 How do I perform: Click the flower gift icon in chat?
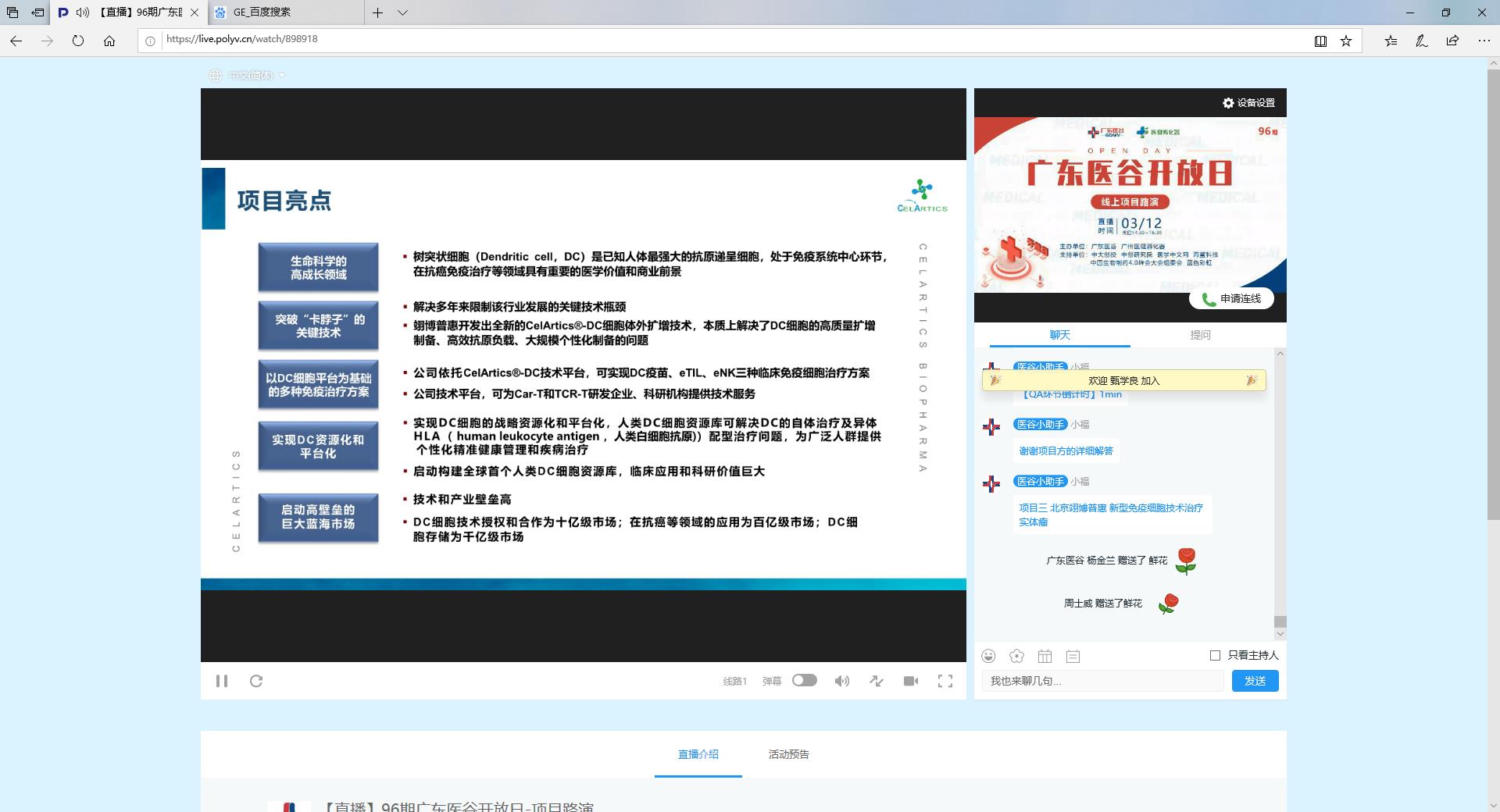coord(1016,656)
